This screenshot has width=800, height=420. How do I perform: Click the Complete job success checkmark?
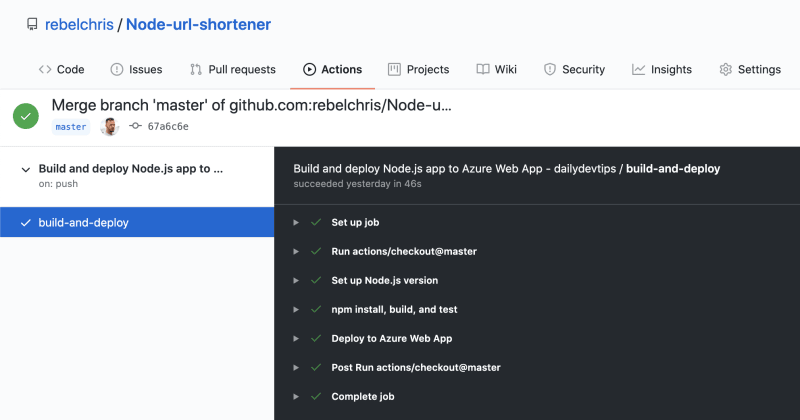coord(316,397)
